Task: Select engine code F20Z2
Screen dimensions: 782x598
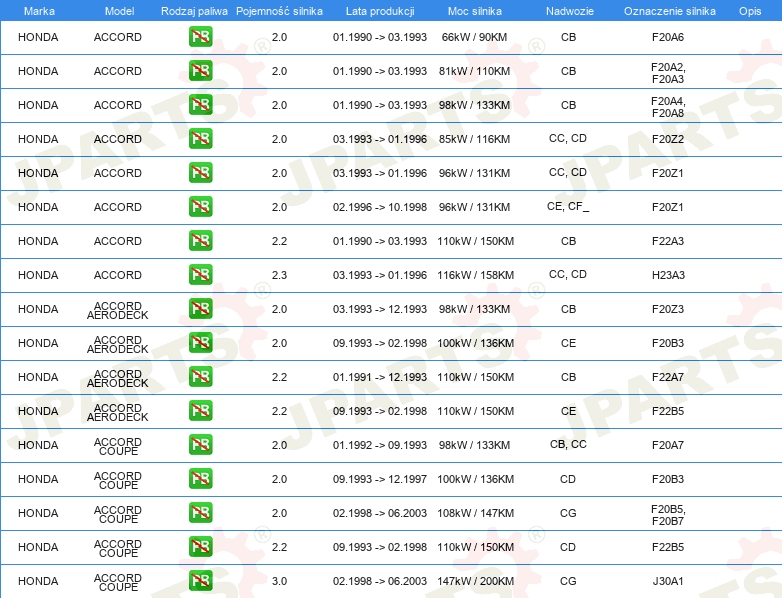Action: [668, 139]
